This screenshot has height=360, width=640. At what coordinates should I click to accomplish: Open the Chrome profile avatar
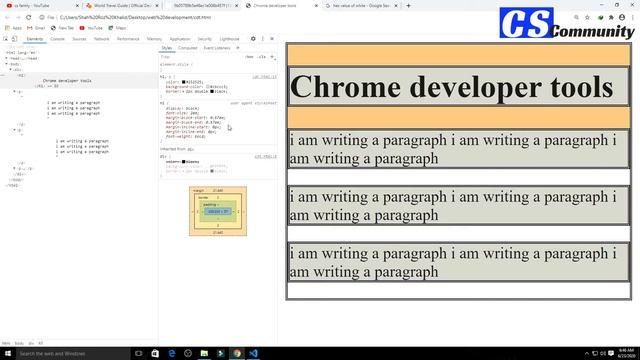tap(622, 18)
